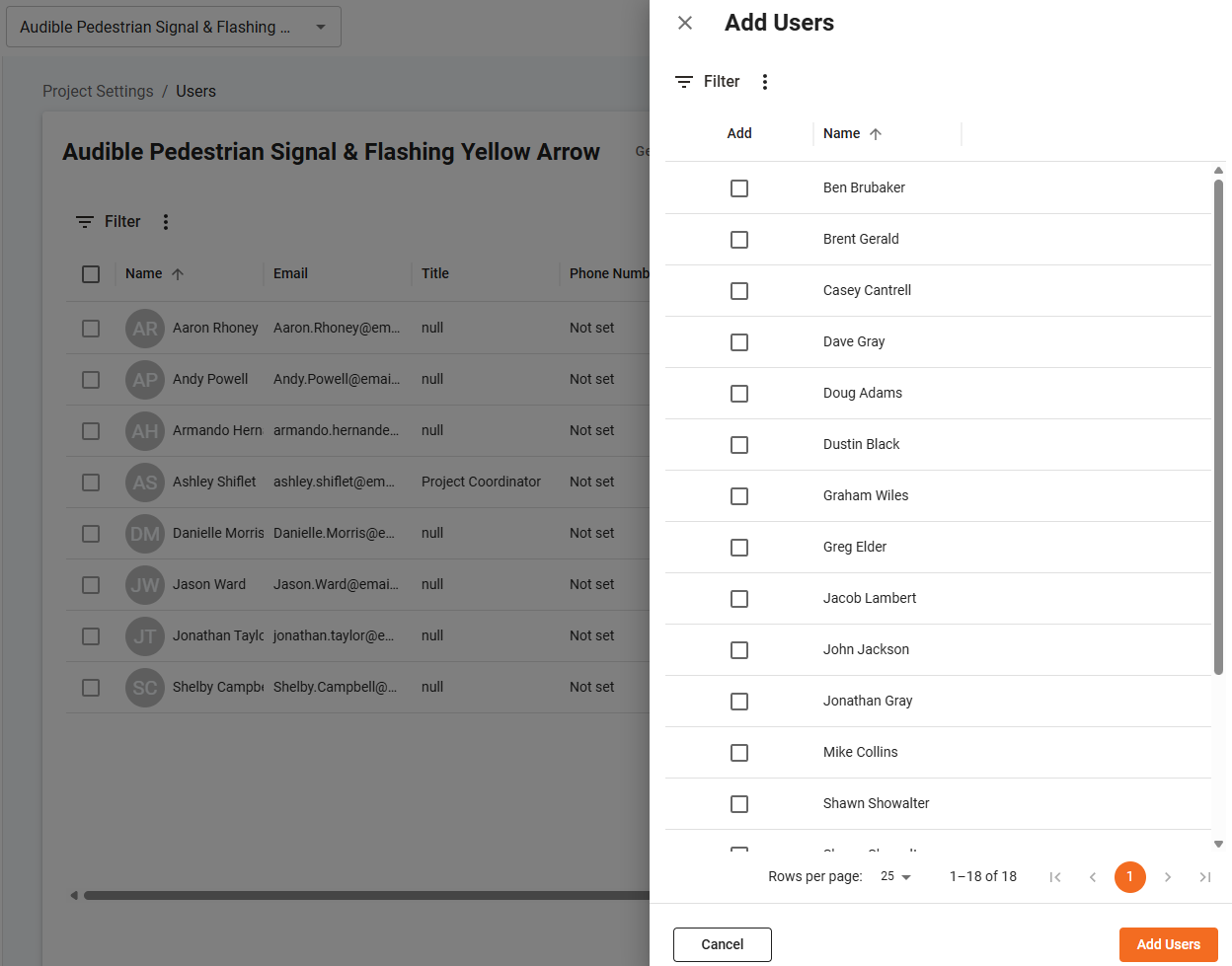Open more options menu beside background Filter
The width and height of the screenshot is (1232, 966).
click(x=166, y=222)
